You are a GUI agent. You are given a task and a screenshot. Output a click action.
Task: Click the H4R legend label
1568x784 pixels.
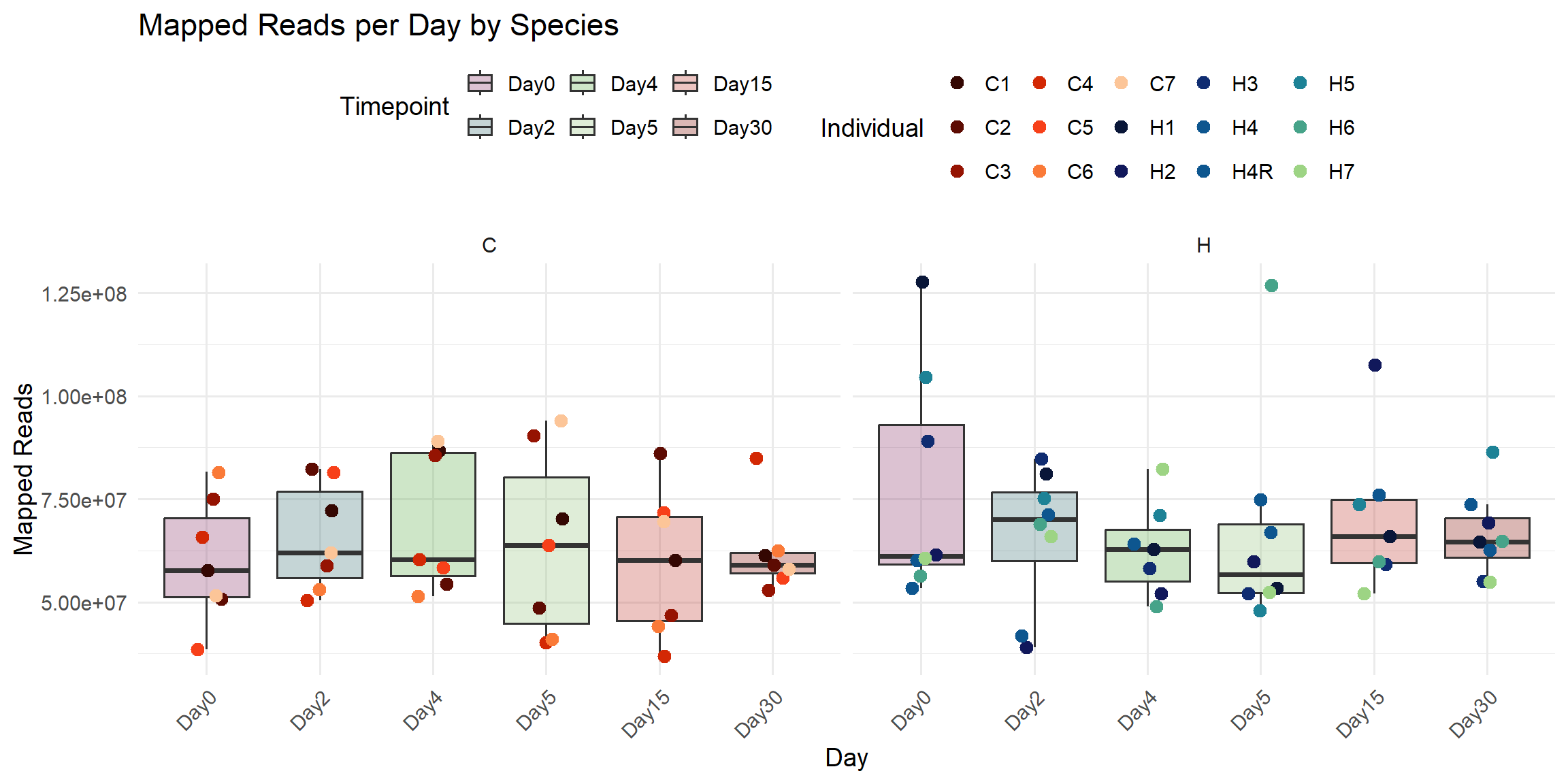pos(1252,171)
